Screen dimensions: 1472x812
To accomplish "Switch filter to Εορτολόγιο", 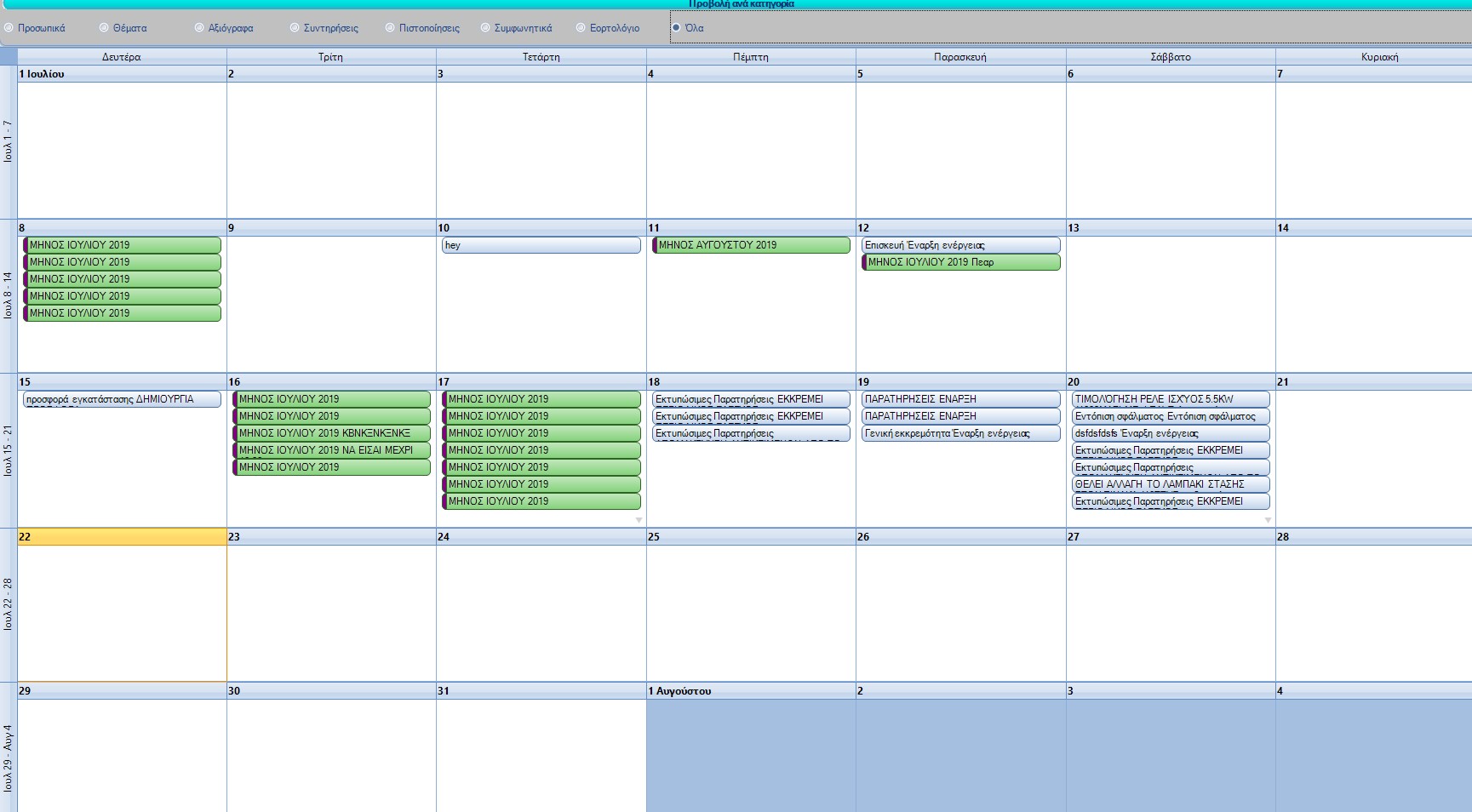I will pos(581,28).
